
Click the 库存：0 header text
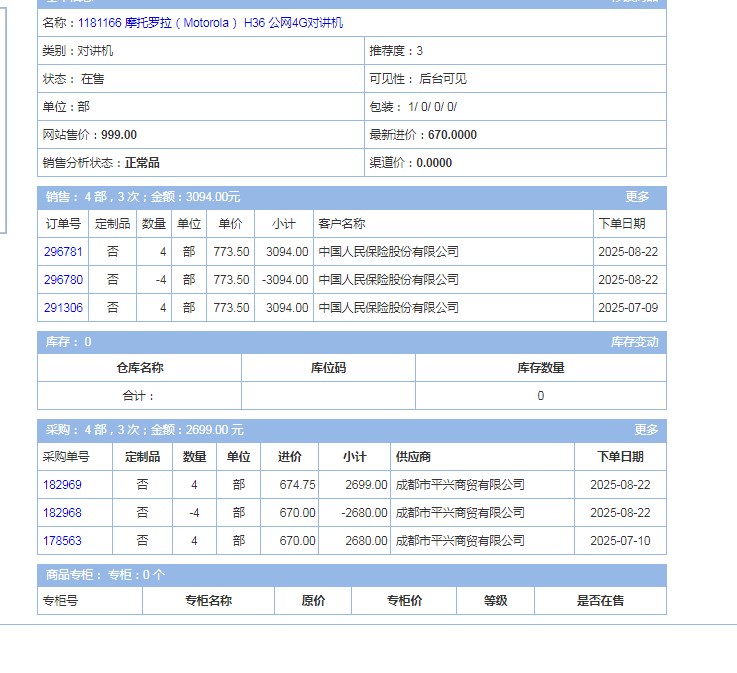point(69,342)
